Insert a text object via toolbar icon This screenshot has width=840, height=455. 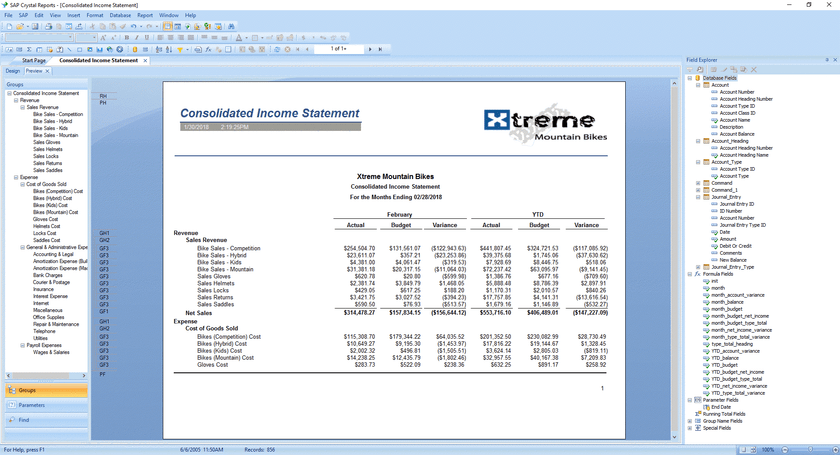9,49
